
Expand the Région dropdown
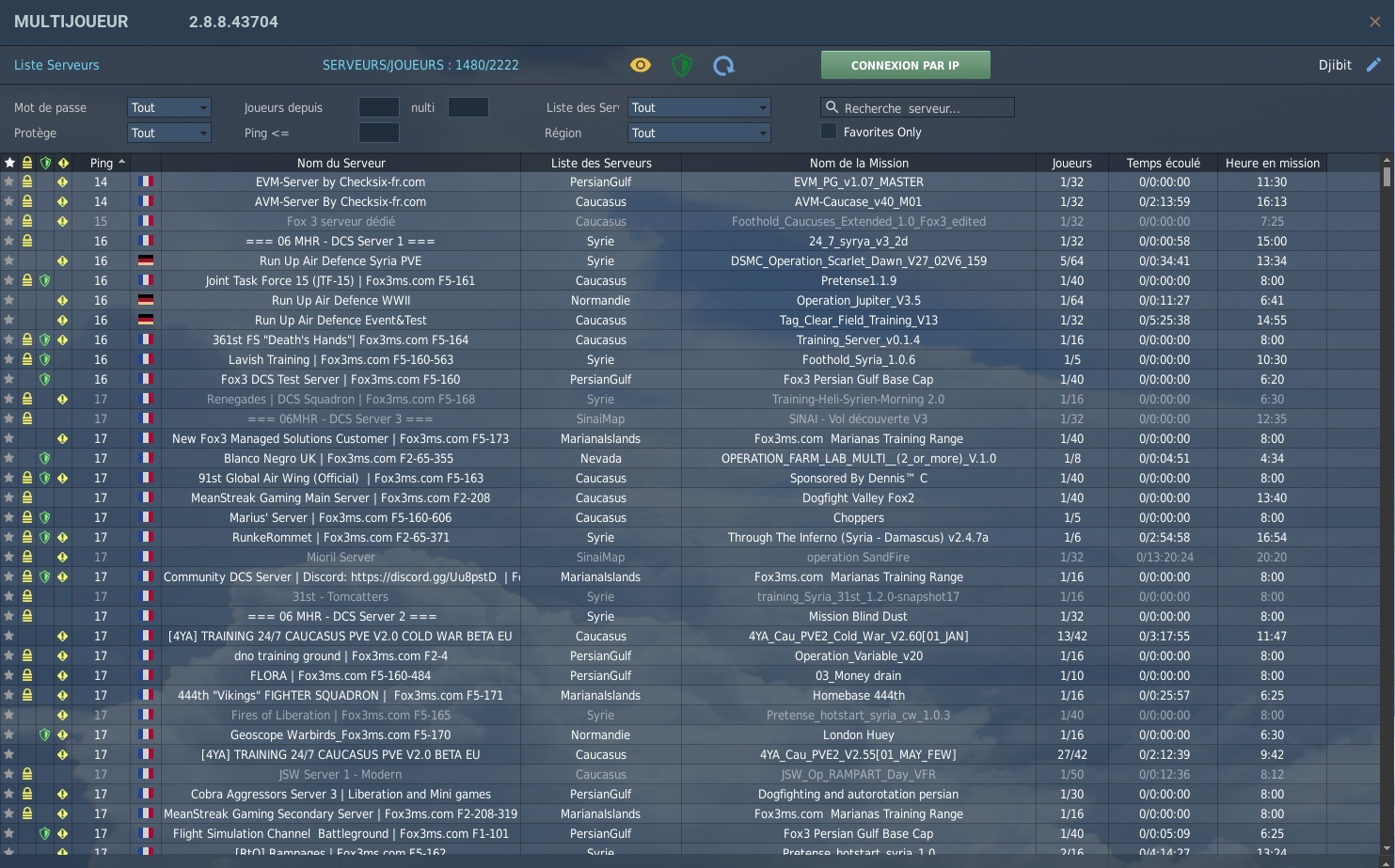[x=700, y=133]
